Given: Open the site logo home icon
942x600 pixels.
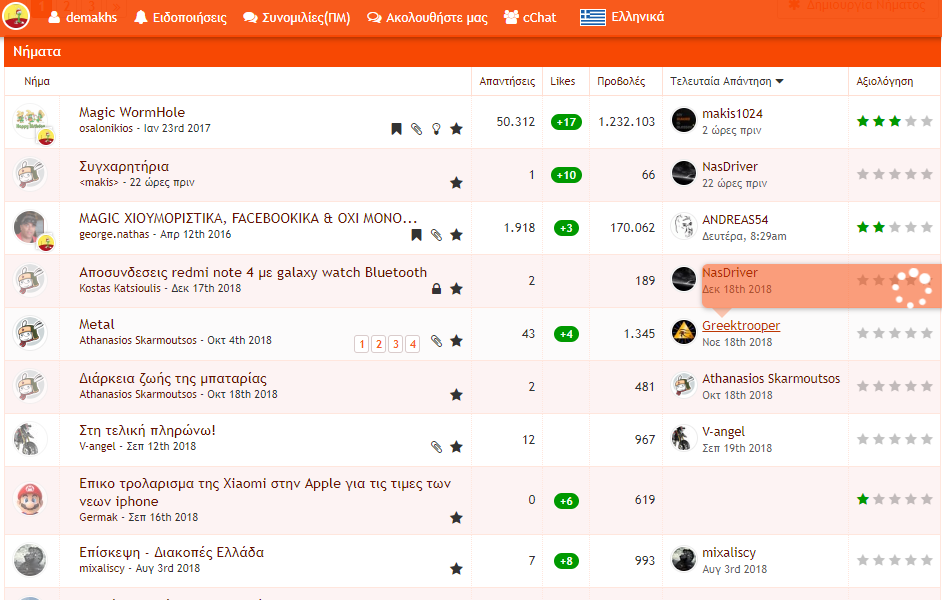Looking at the screenshot, I should (16, 16).
